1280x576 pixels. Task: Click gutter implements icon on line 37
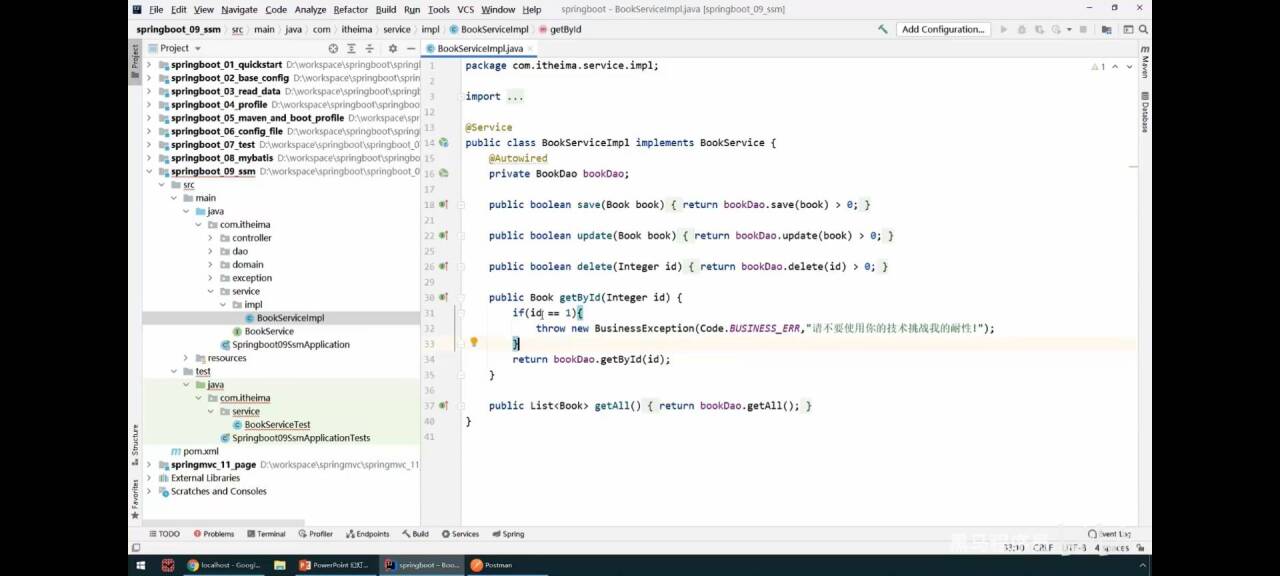pos(443,405)
